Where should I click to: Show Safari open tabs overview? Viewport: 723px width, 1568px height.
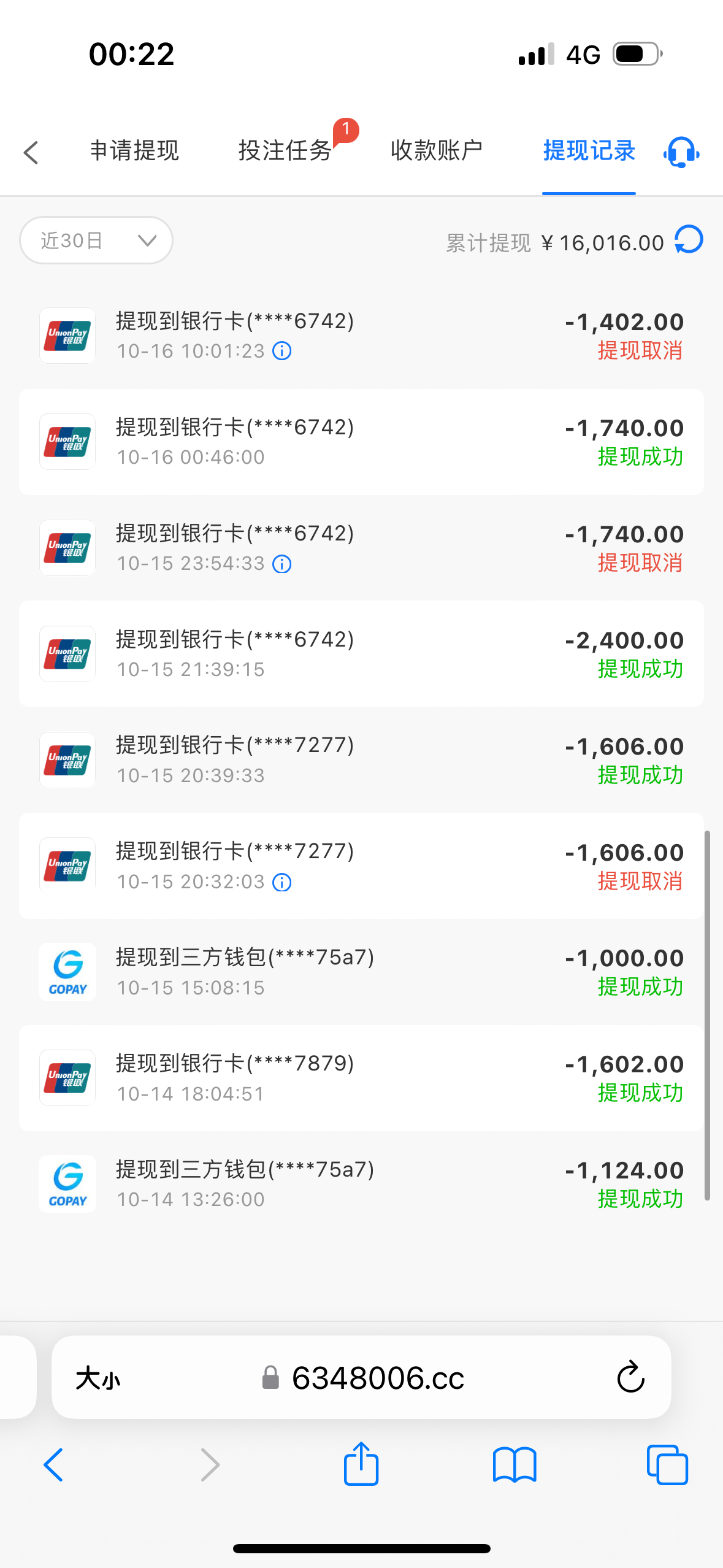[667, 1465]
